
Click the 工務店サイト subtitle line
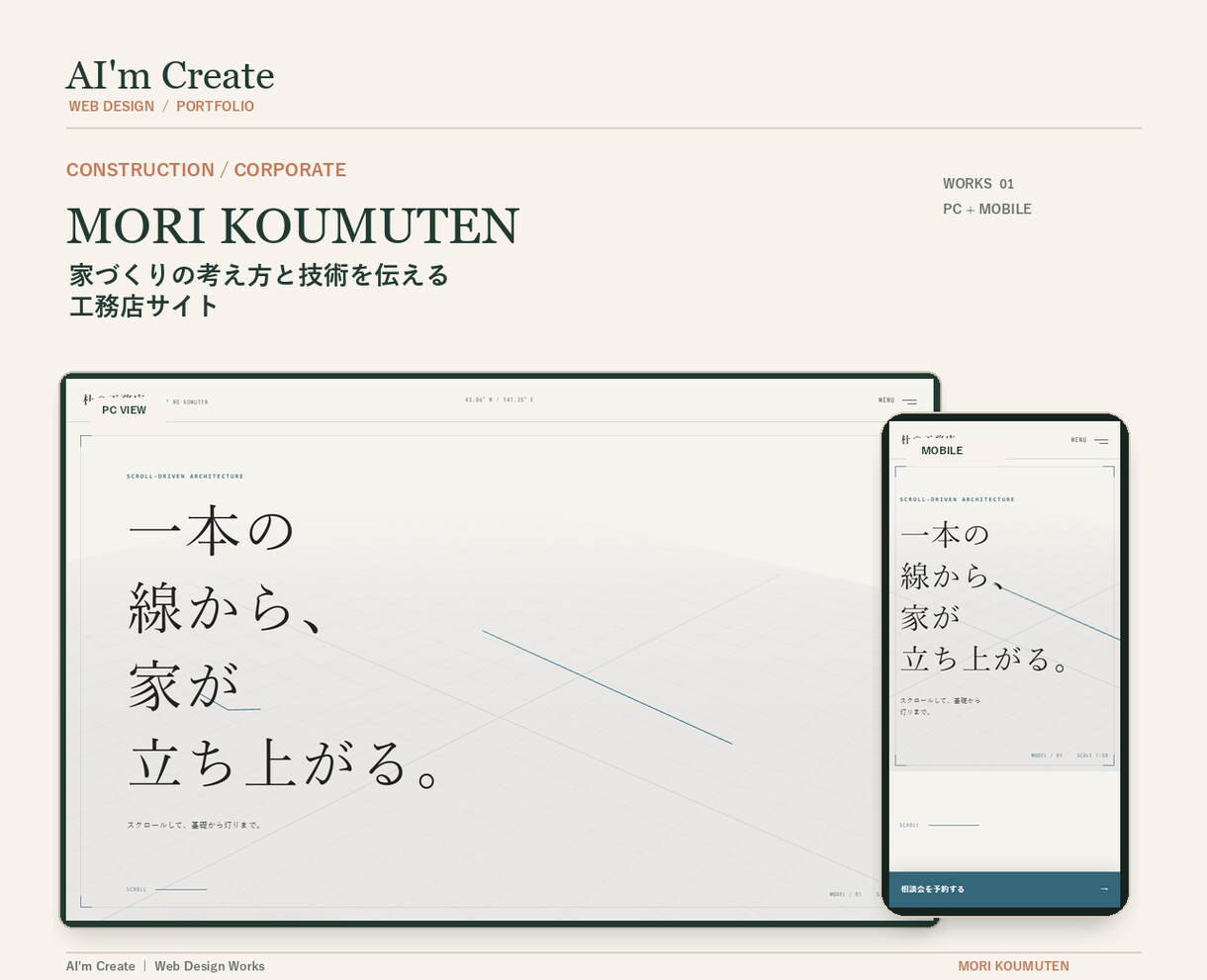click(x=143, y=306)
